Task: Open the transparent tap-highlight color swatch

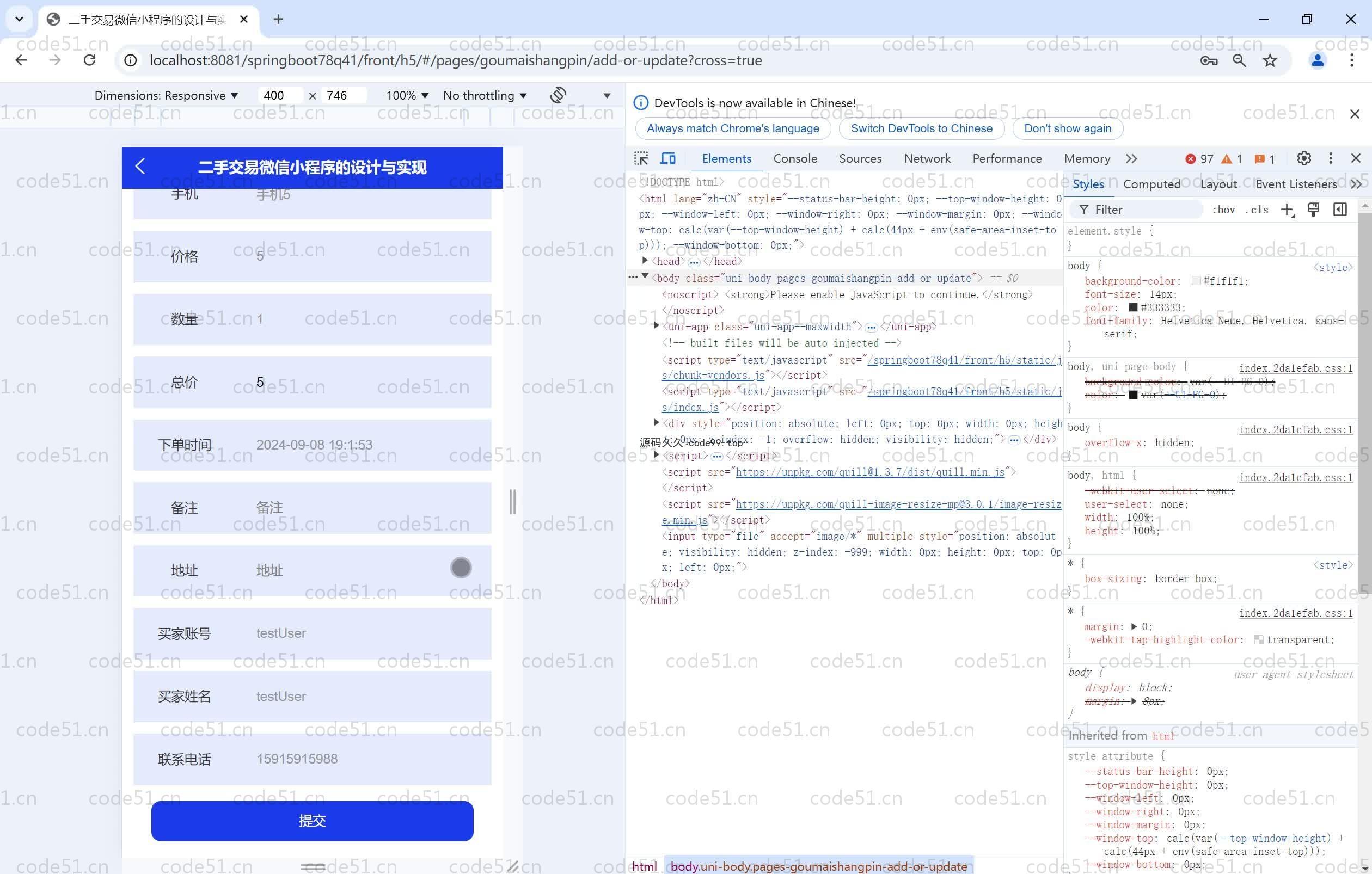Action: 1259,640
